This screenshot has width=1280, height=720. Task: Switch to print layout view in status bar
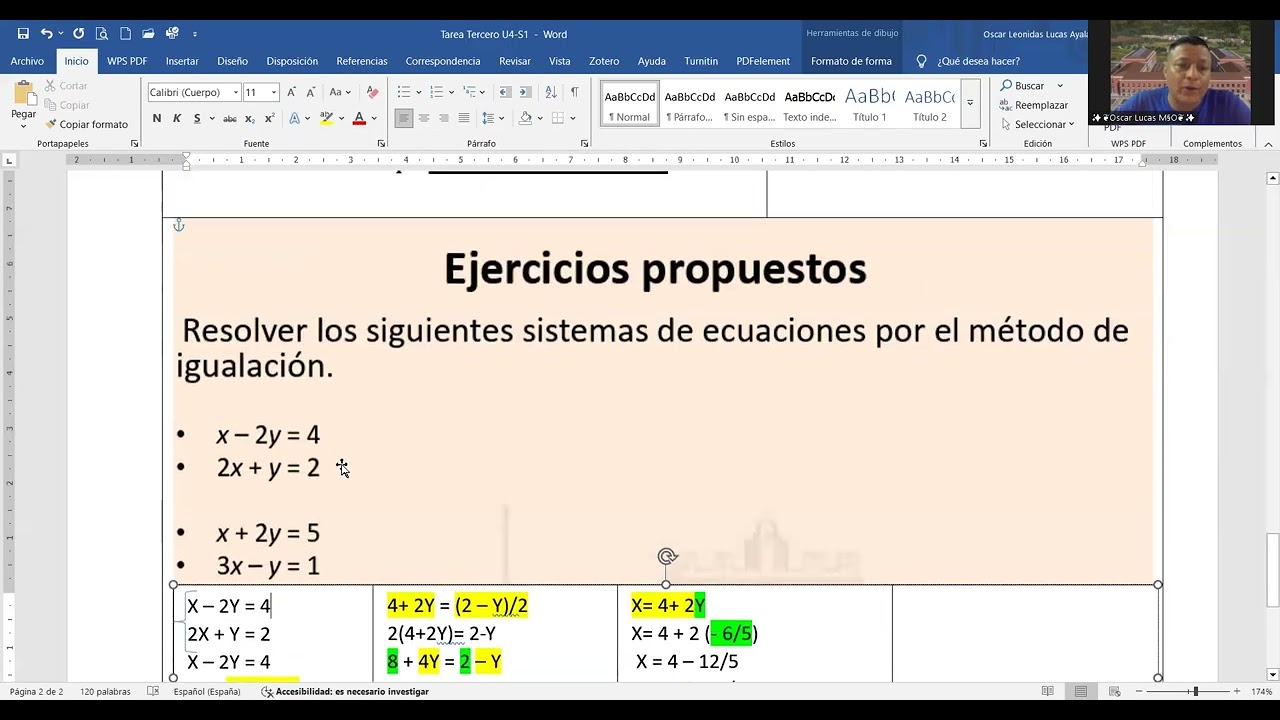point(1081,691)
